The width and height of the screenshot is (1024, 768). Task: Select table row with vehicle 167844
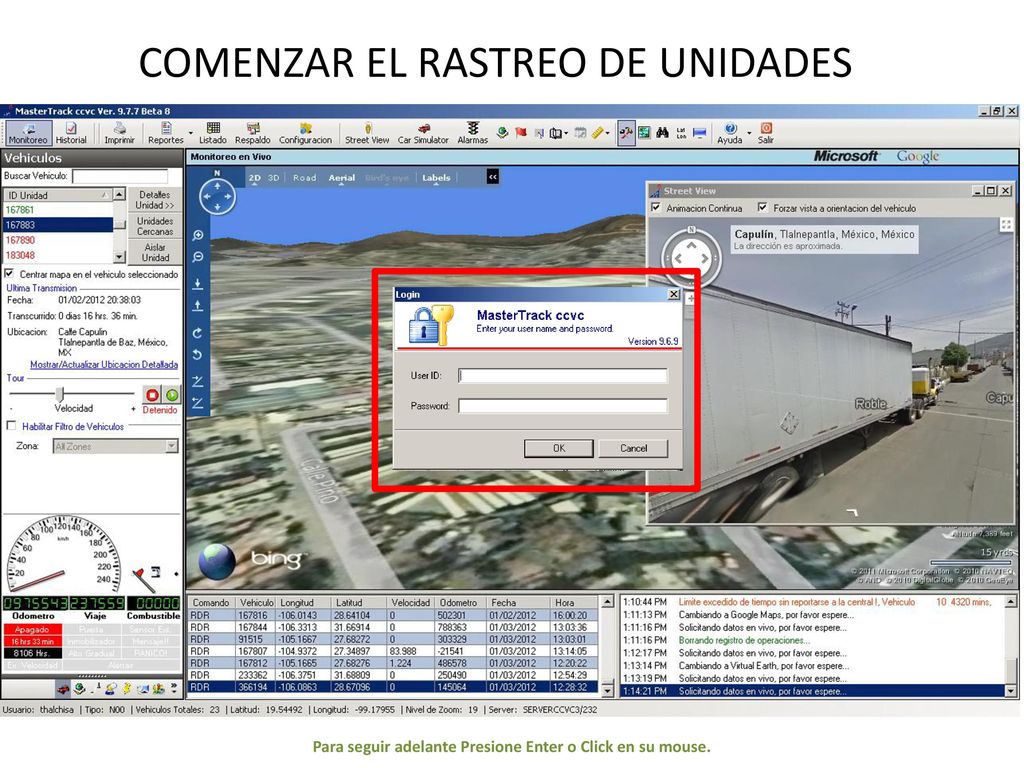pyautogui.click(x=392, y=628)
